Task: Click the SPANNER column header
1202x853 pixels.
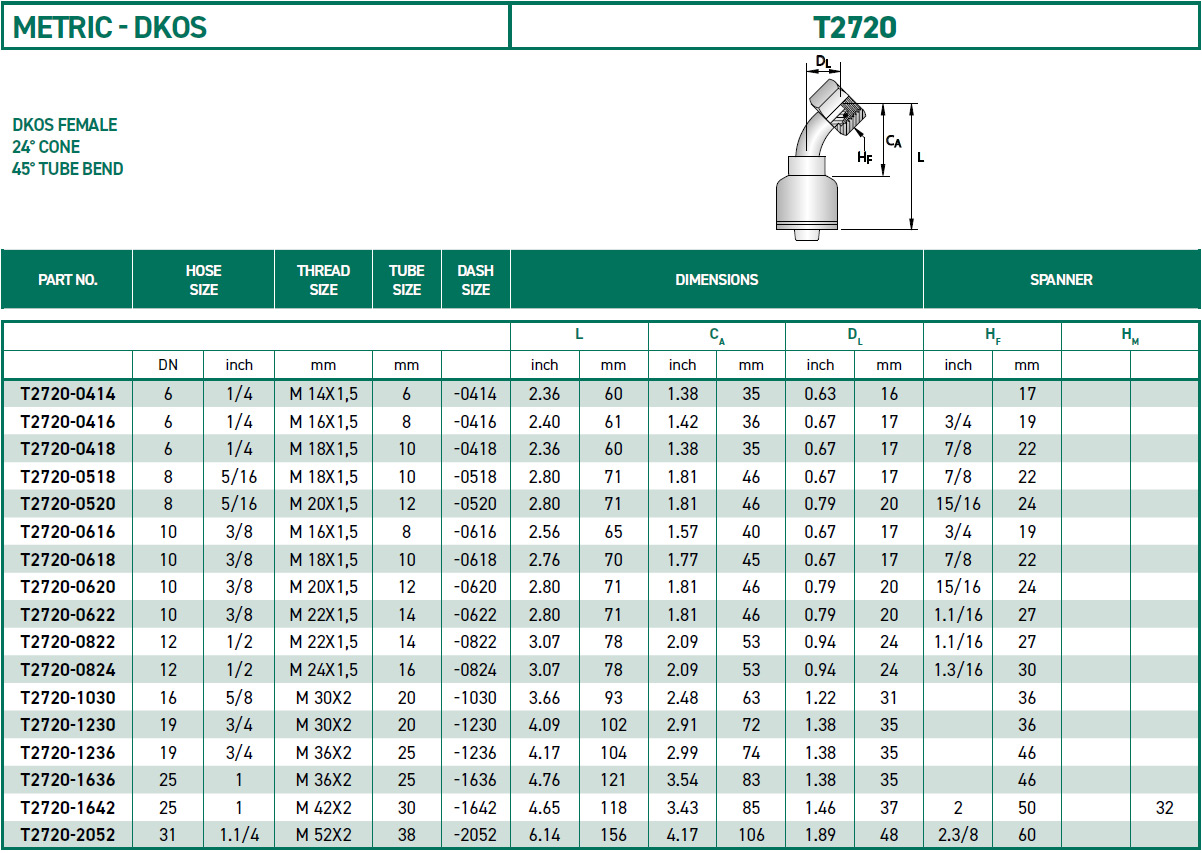Action: (x=1061, y=280)
